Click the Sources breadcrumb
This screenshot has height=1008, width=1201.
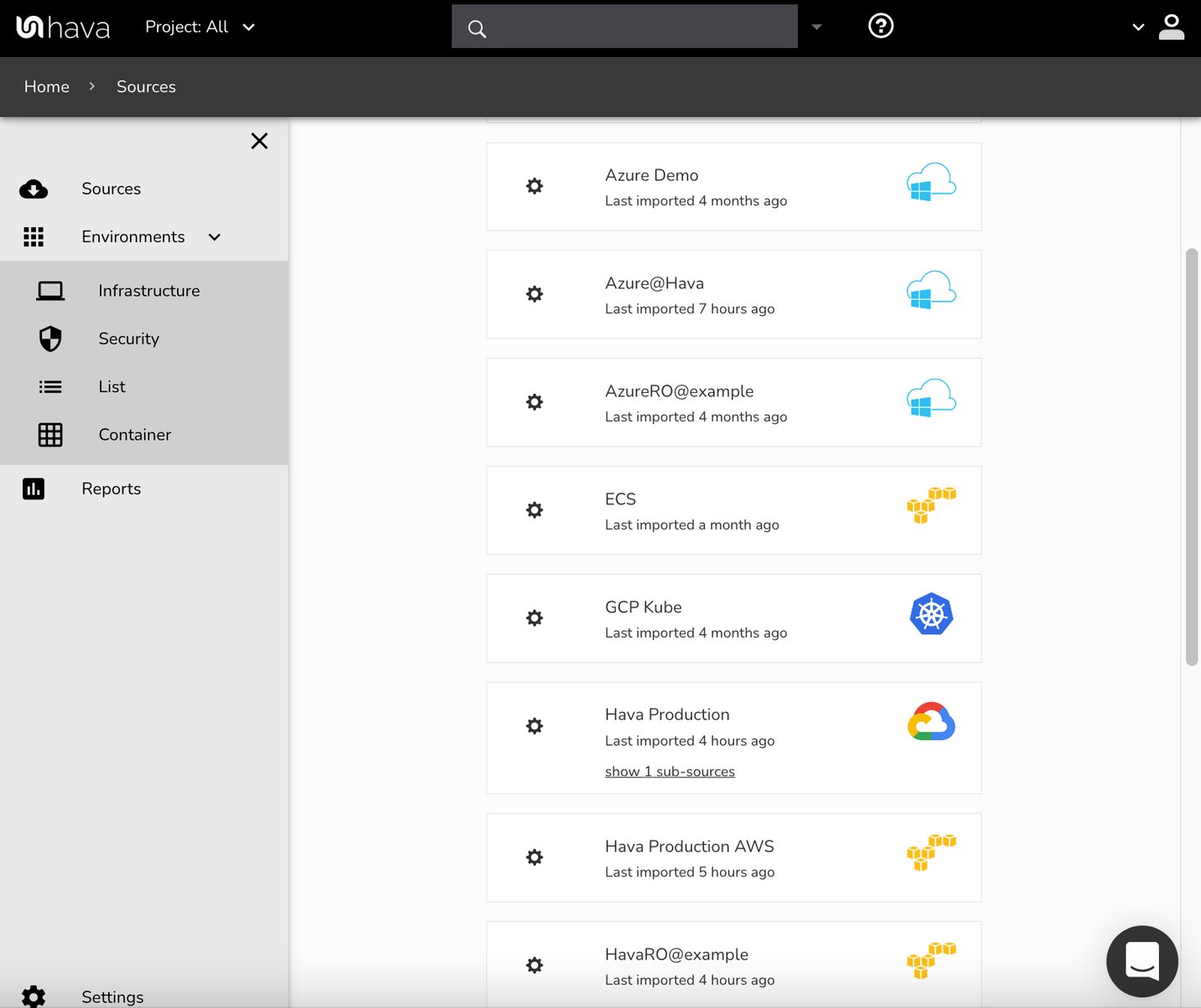point(146,86)
